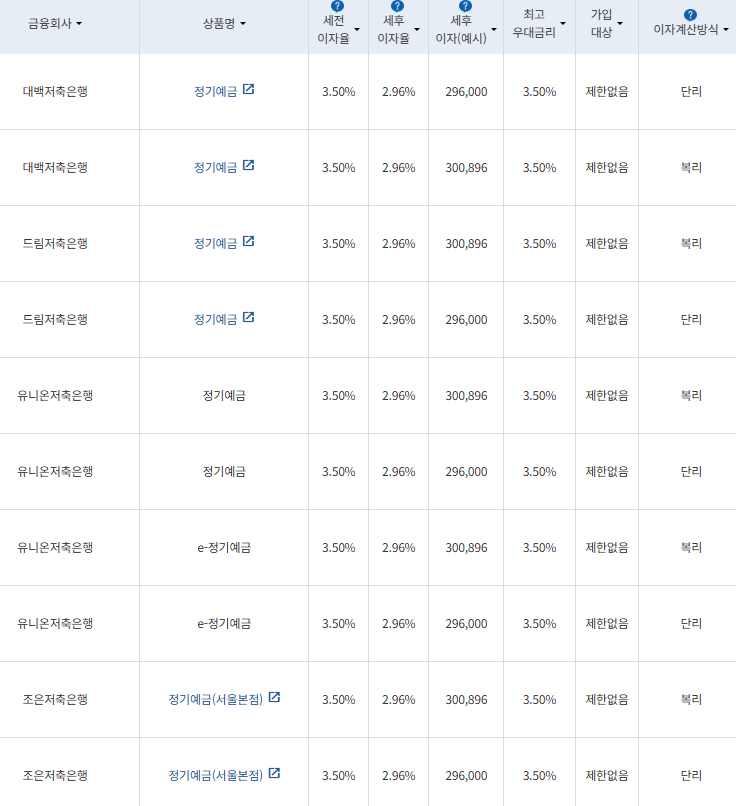Select 유니온저축은행 e-정기예금 단리 bank name
The image size is (736, 806).
click(55, 624)
